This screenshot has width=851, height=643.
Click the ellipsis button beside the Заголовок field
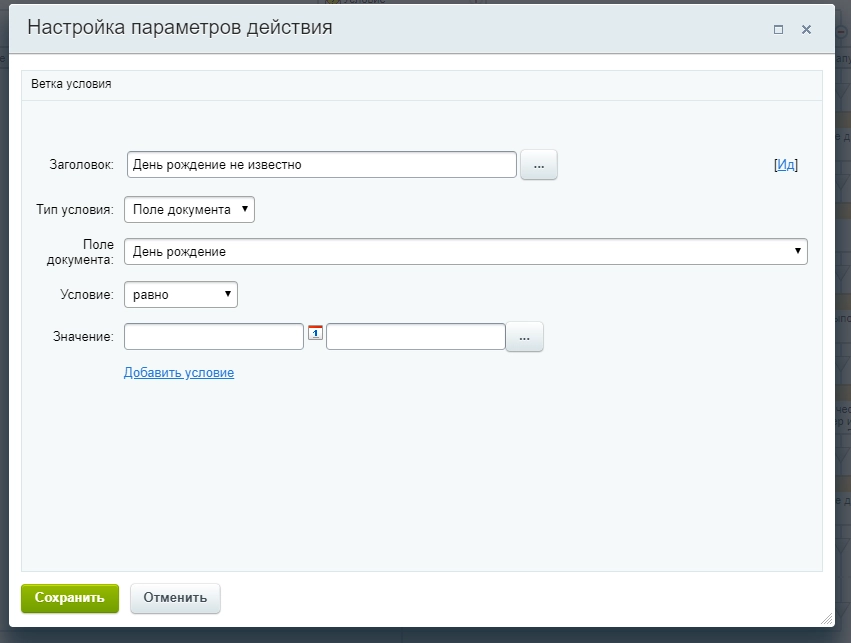538,165
